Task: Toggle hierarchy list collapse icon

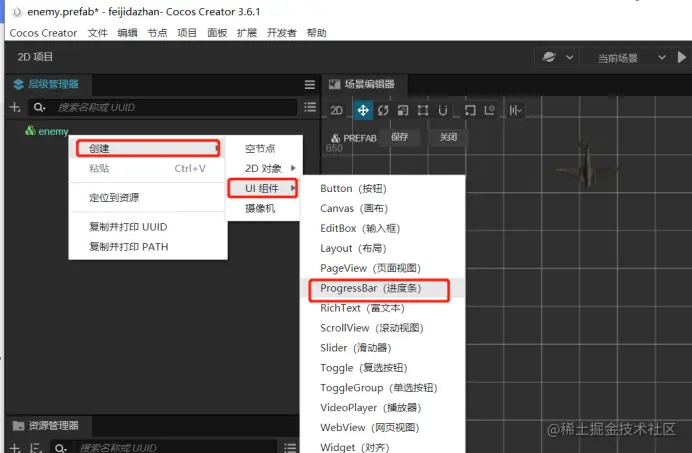Action: coord(310,107)
